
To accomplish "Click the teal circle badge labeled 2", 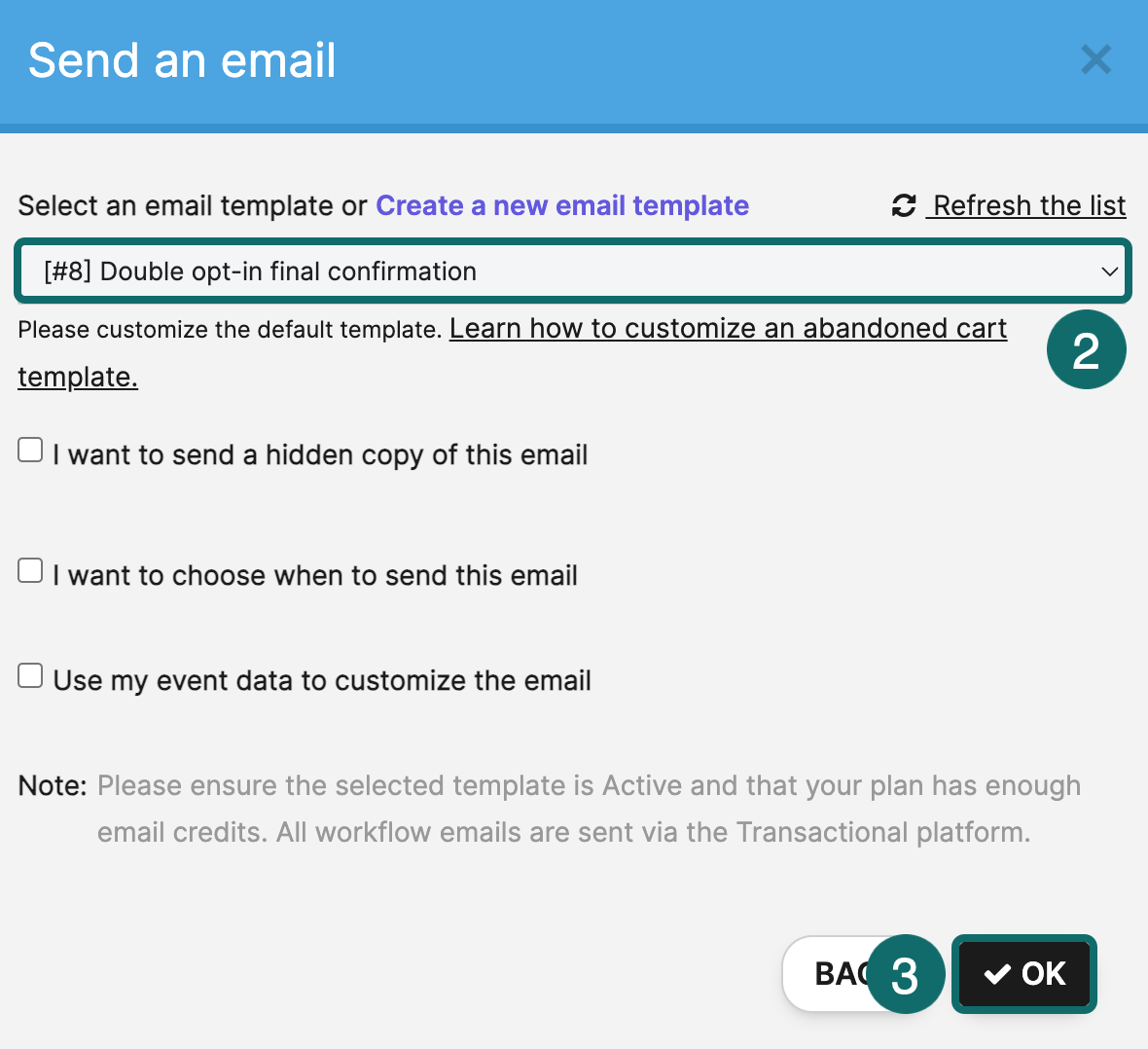I will pos(1086,349).
